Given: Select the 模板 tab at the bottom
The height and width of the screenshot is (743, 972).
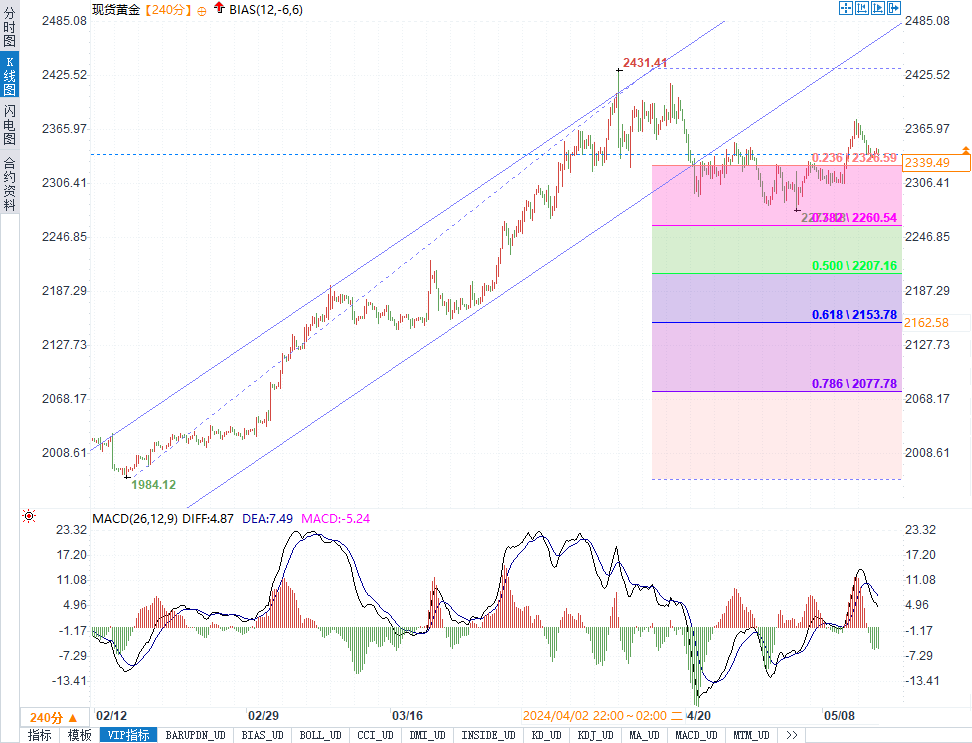Looking at the screenshot, I should [79, 735].
